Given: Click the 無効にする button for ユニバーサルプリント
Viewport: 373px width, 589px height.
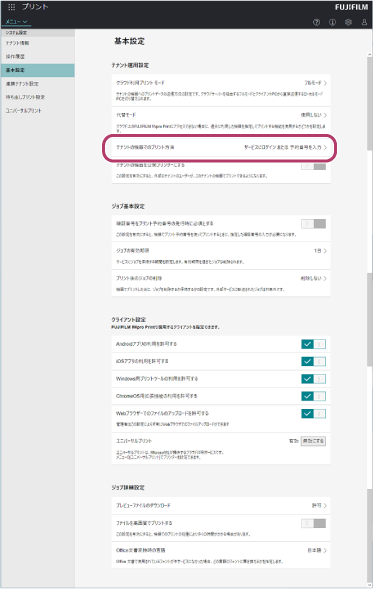Looking at the screenshot, I should click(x=313, y=441).
